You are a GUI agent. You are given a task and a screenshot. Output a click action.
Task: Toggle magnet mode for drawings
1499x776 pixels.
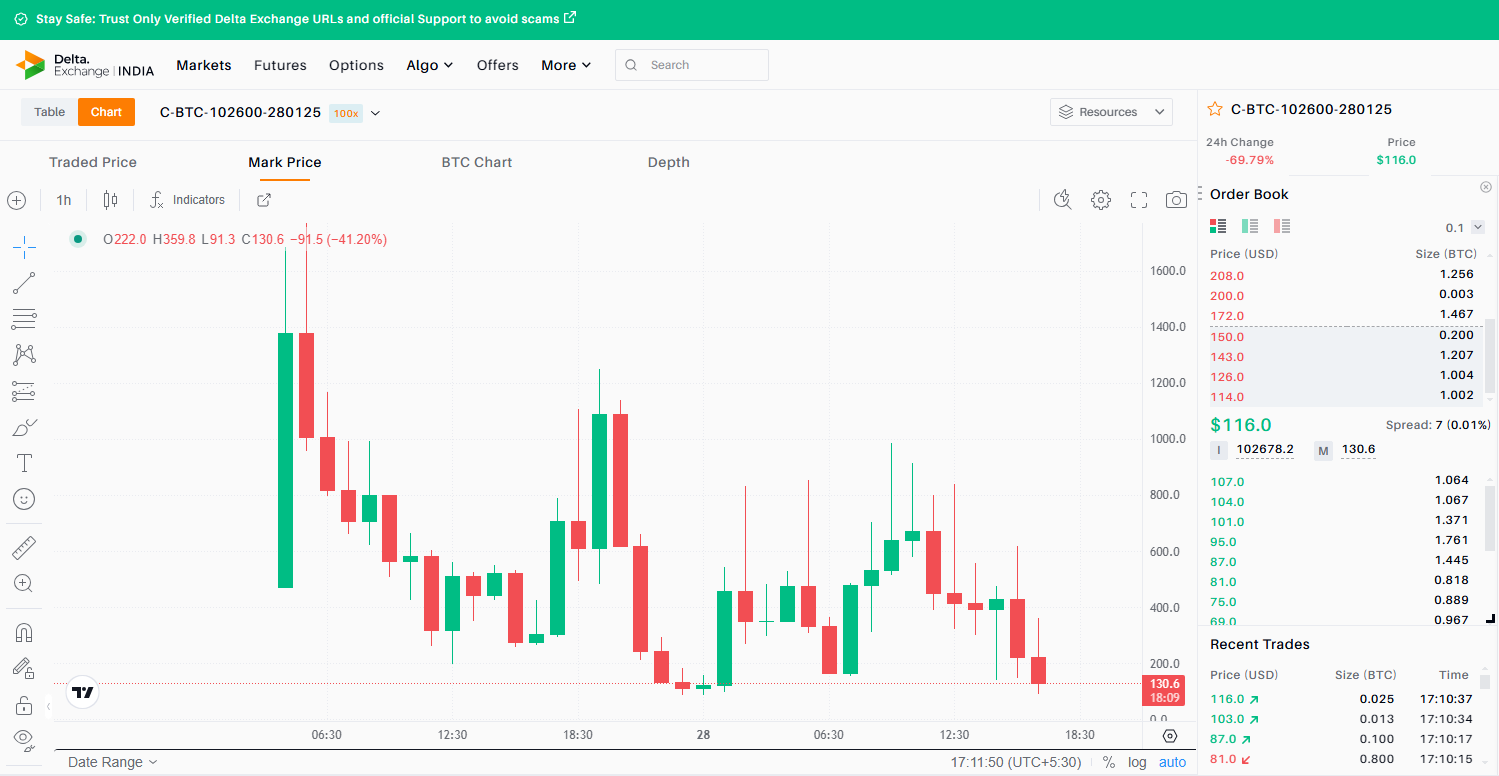pos(24,632)
